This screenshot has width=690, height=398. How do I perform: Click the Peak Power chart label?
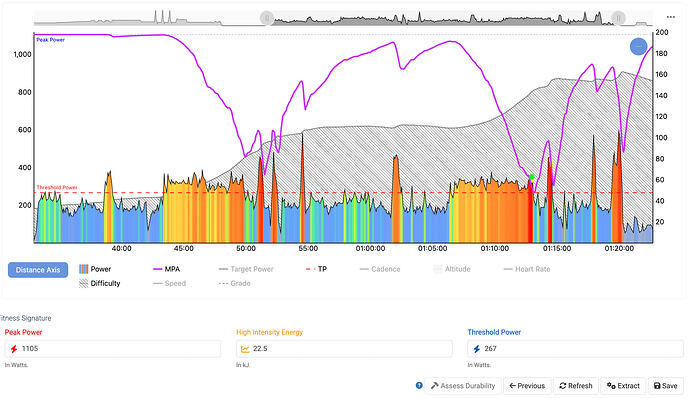point(51,40)
